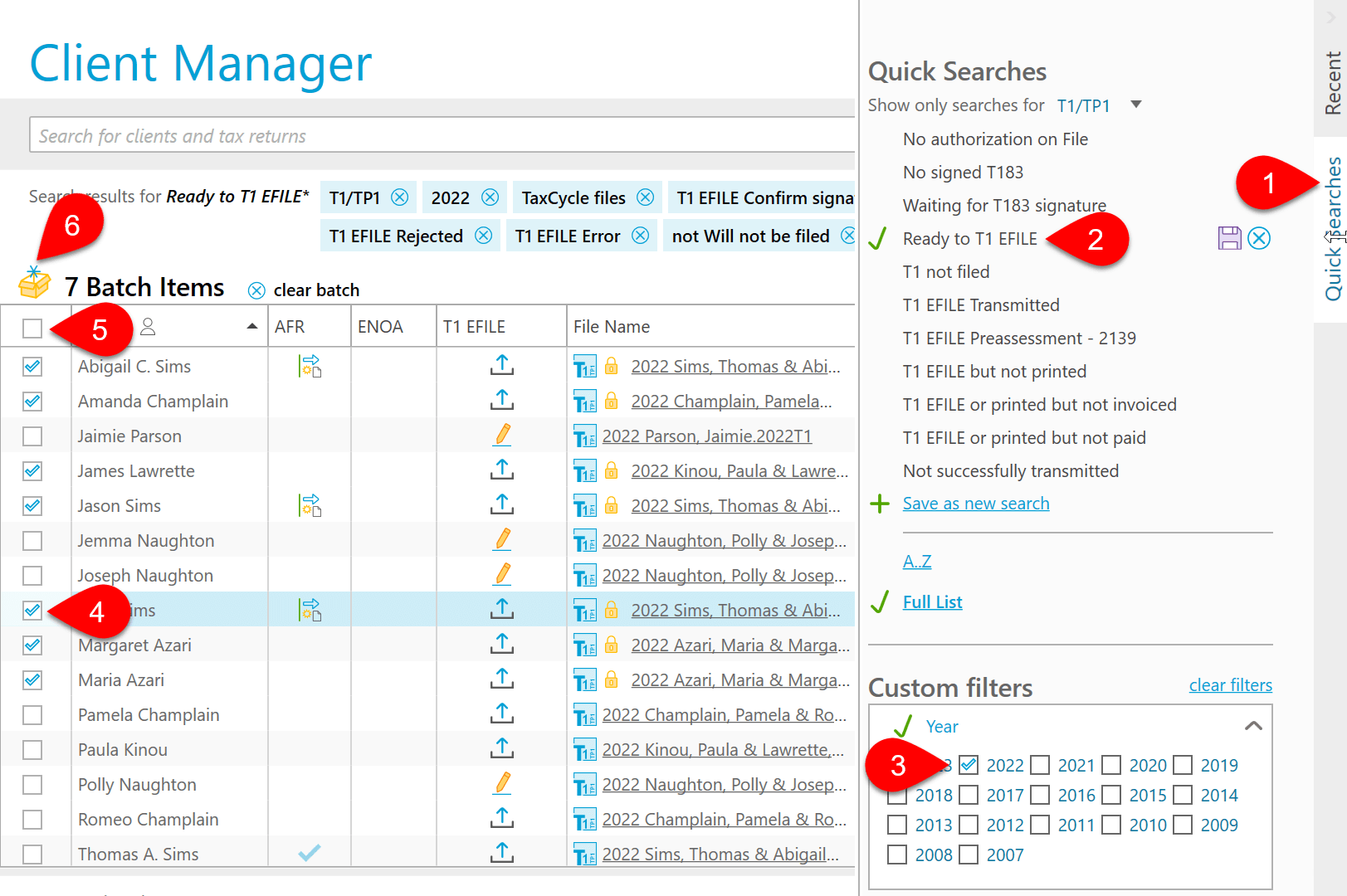The image size is (1347, 896).
Task: Click the AFR import icon for Jason Sims
Action: coord(310,505)
